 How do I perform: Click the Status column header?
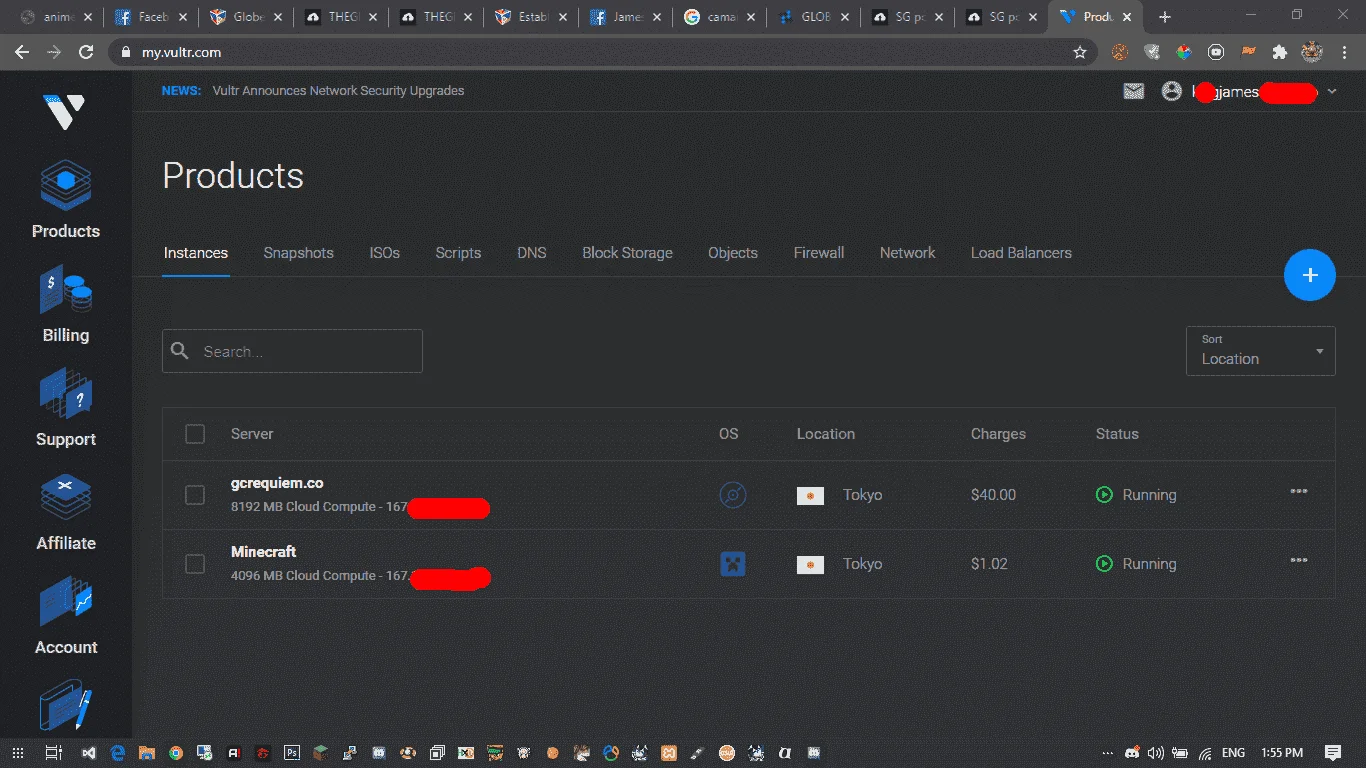pyautogui.click(x=1117, y=434)
